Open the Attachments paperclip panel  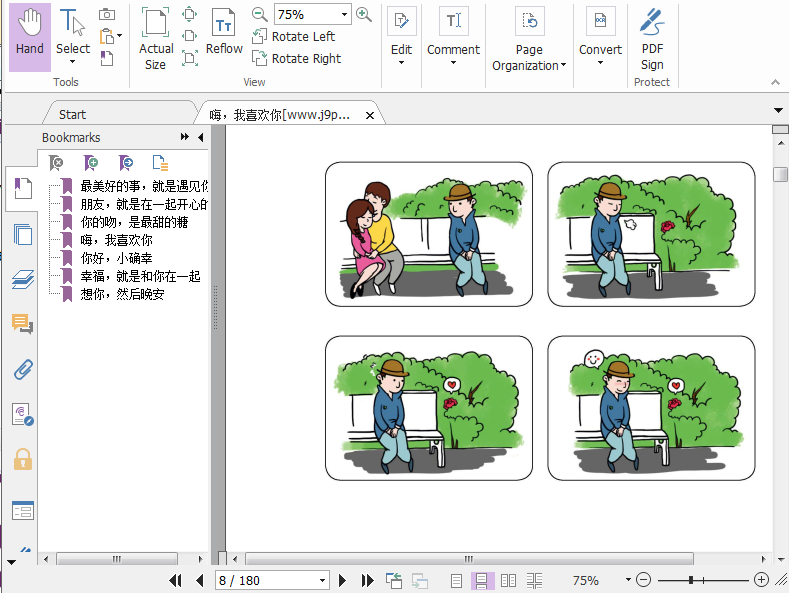(22, 369)
